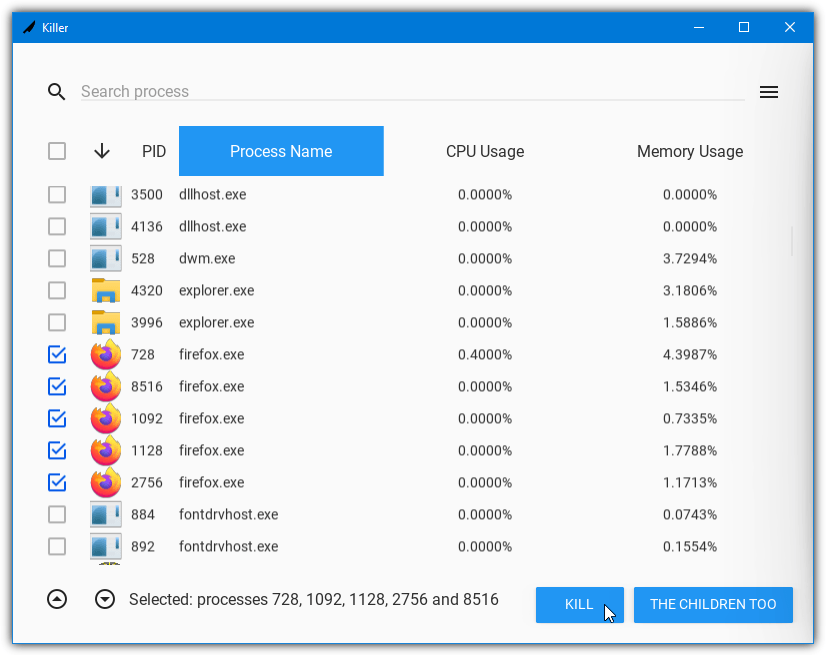Click the selected processes status text
826x655 pixels.
[x=313, y=600]
